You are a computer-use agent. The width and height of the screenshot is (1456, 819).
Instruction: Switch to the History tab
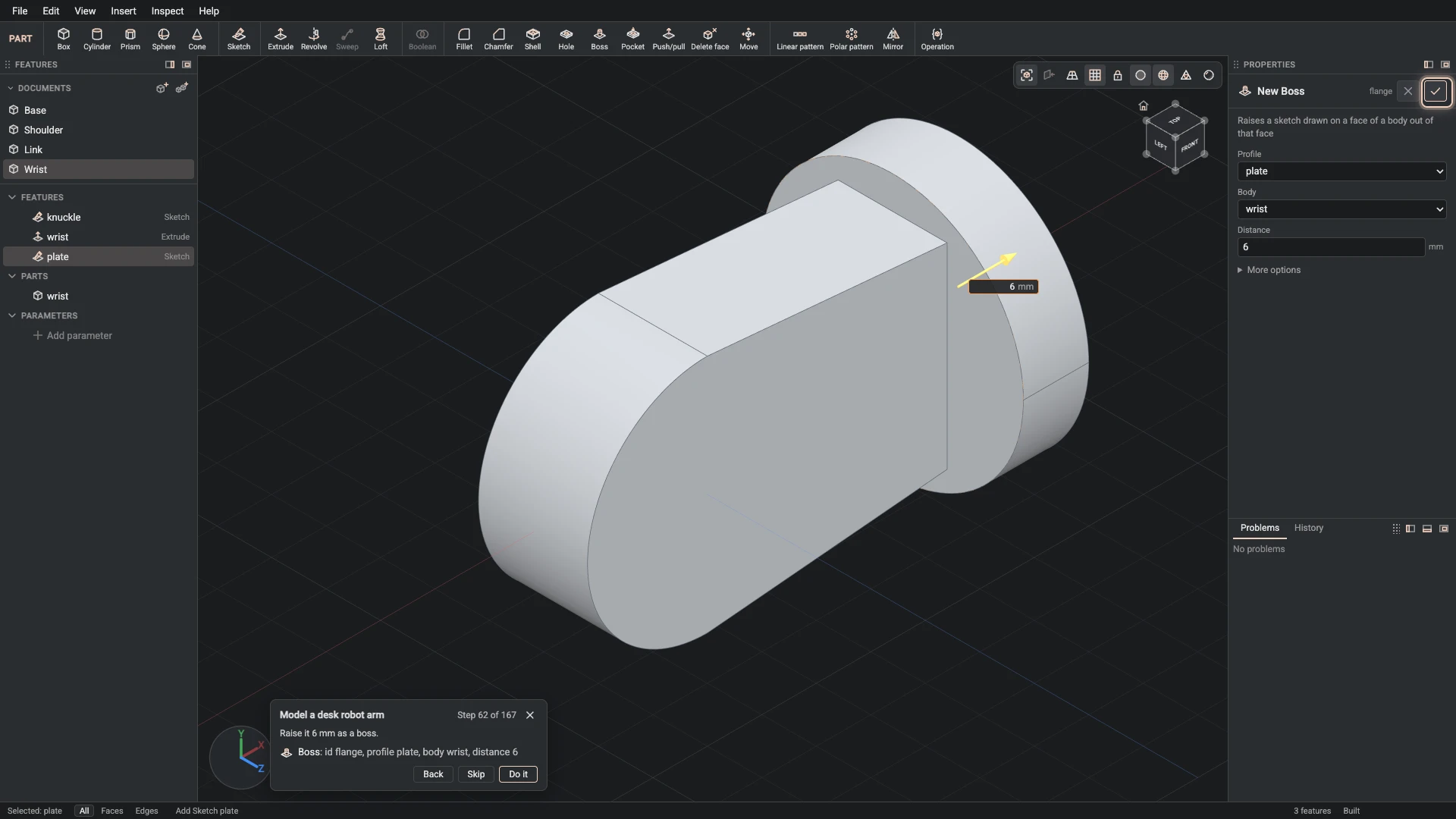[1308, 528]
